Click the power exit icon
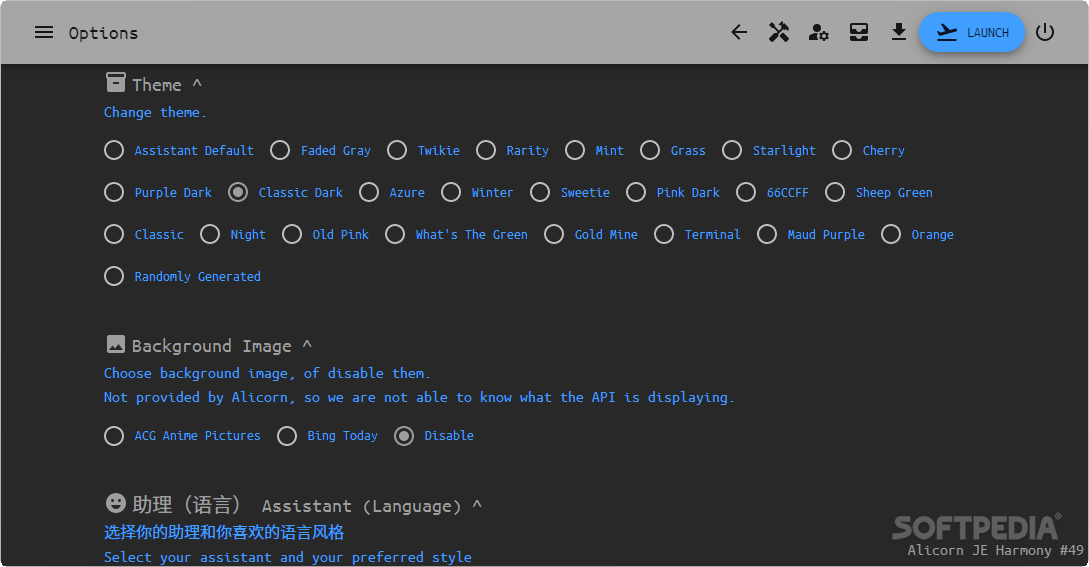 (1045, 33)
